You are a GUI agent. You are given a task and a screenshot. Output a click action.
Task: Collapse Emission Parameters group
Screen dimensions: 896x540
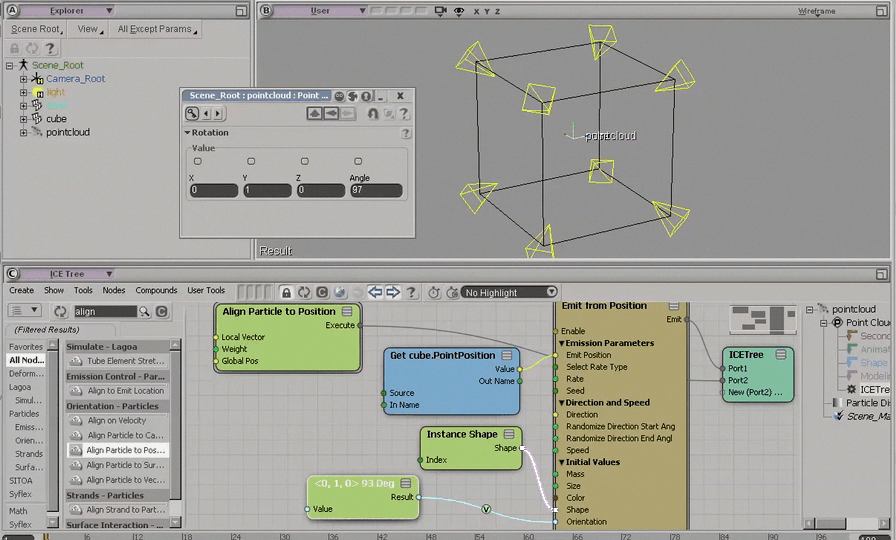point(561,343)
